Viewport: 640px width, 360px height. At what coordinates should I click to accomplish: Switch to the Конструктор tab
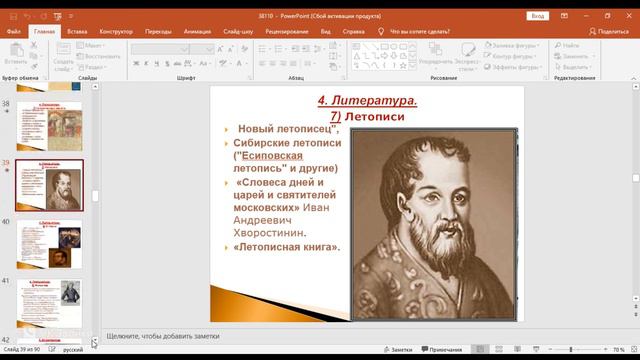(116, 31)
